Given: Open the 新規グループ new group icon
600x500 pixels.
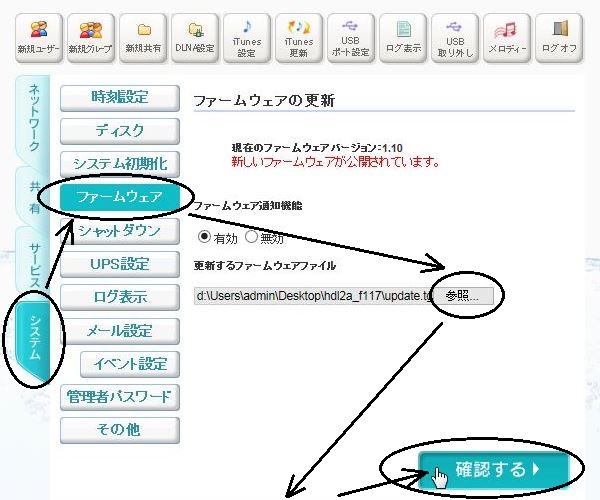Looking at the screenshot, I should point(91,38).
